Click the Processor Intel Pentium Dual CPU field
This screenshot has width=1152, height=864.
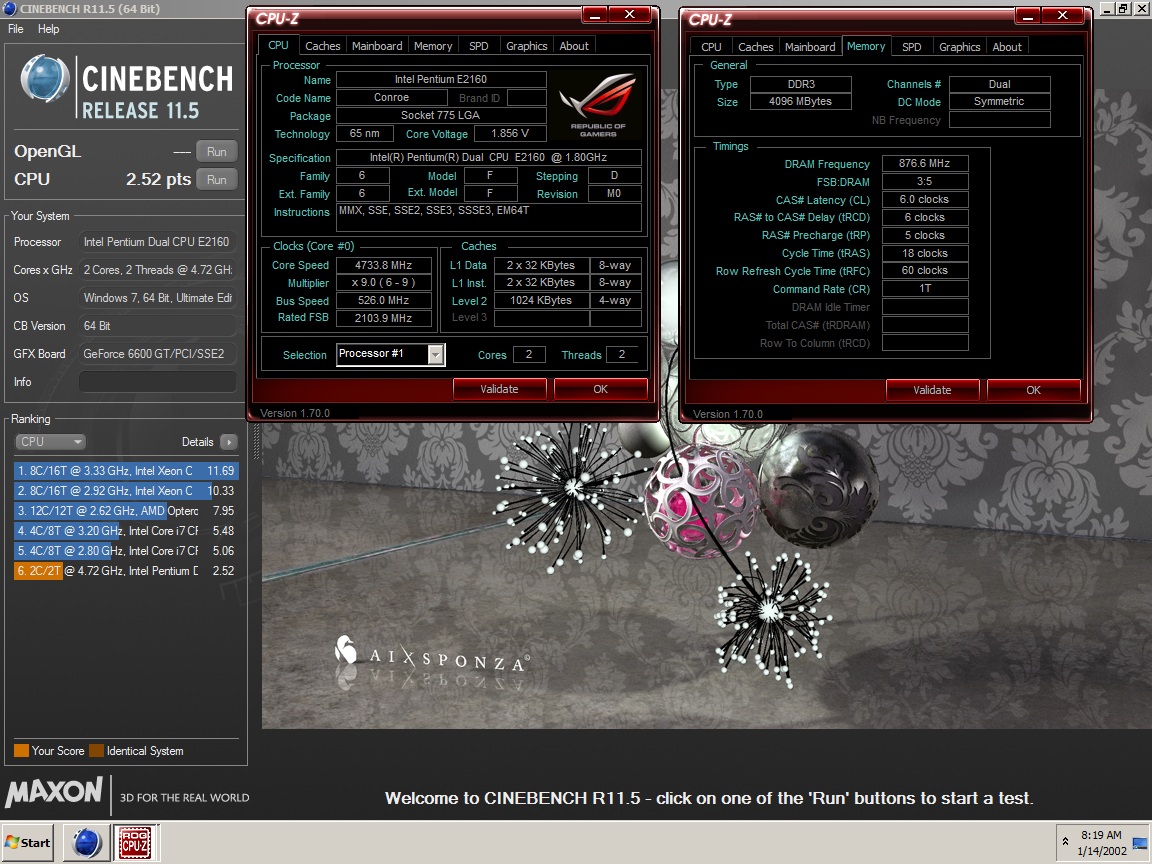pos(157,242)
